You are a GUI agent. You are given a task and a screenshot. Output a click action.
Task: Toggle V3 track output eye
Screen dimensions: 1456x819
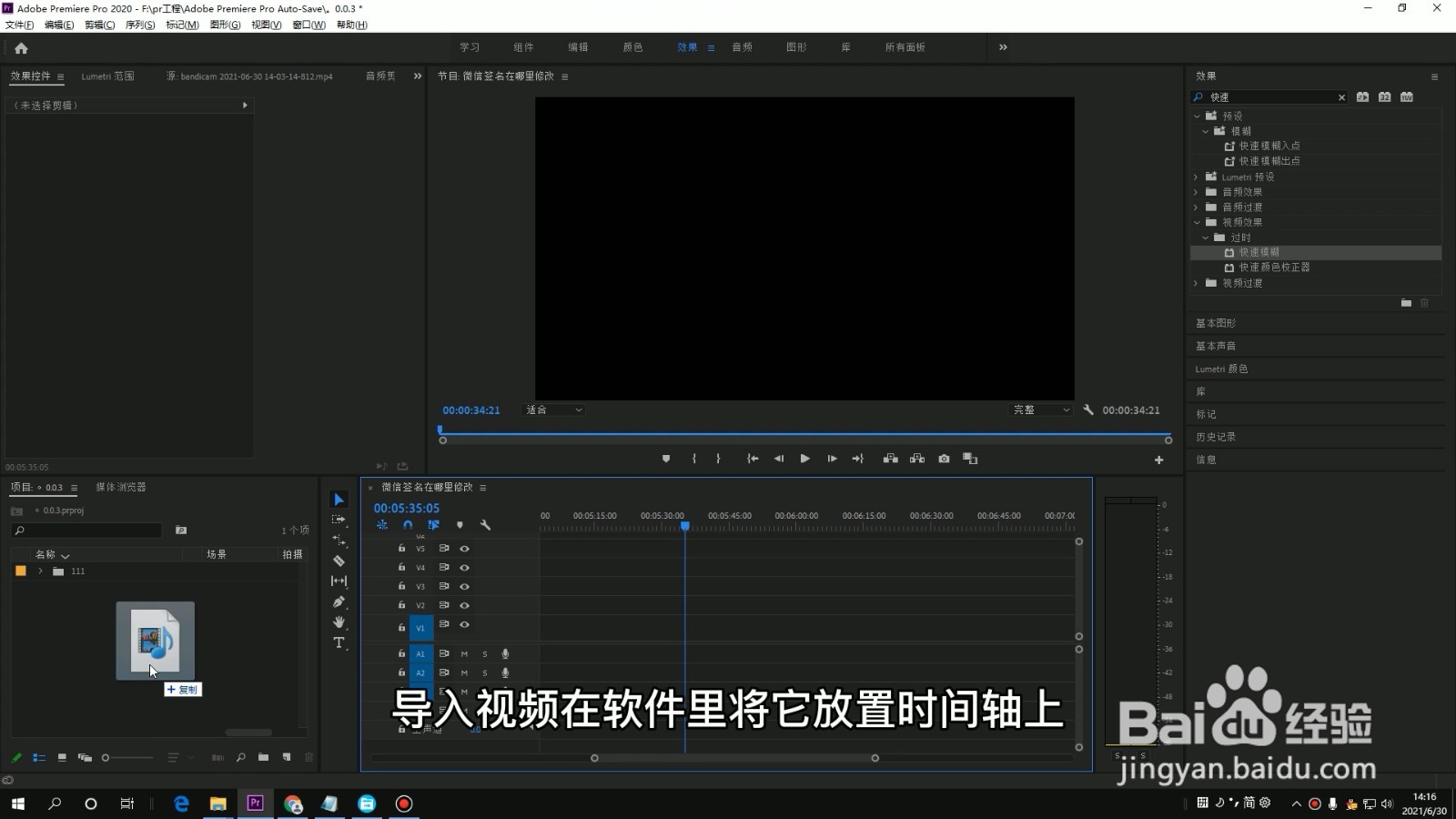(x=464, y=586)
